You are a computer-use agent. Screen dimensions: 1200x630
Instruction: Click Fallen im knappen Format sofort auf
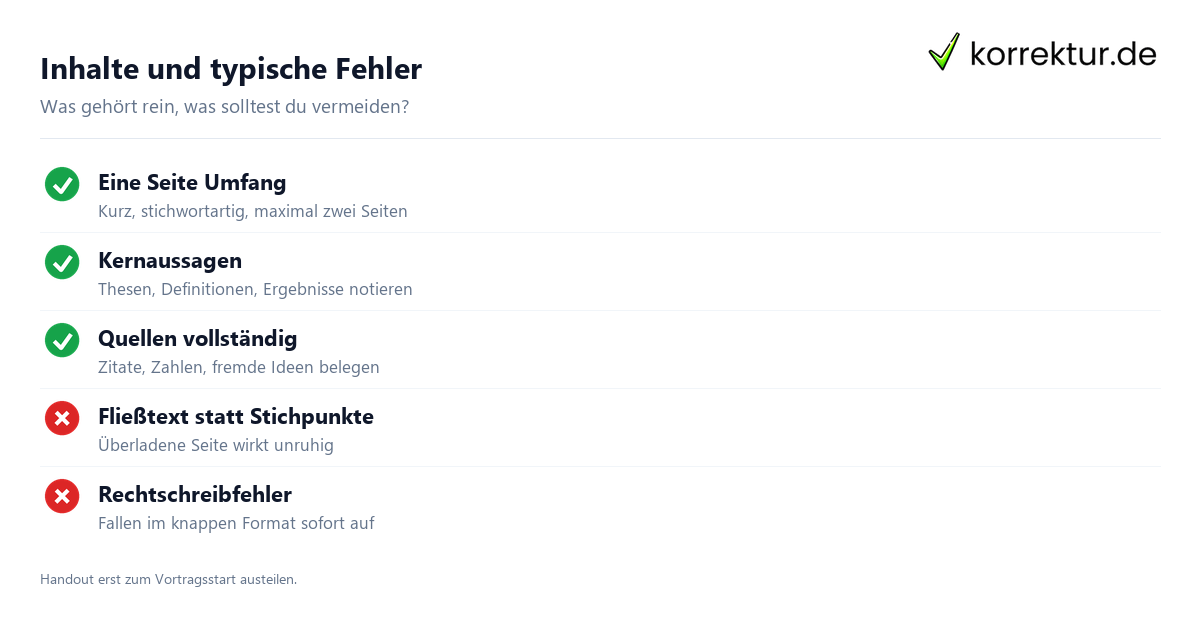pos(236,524)
